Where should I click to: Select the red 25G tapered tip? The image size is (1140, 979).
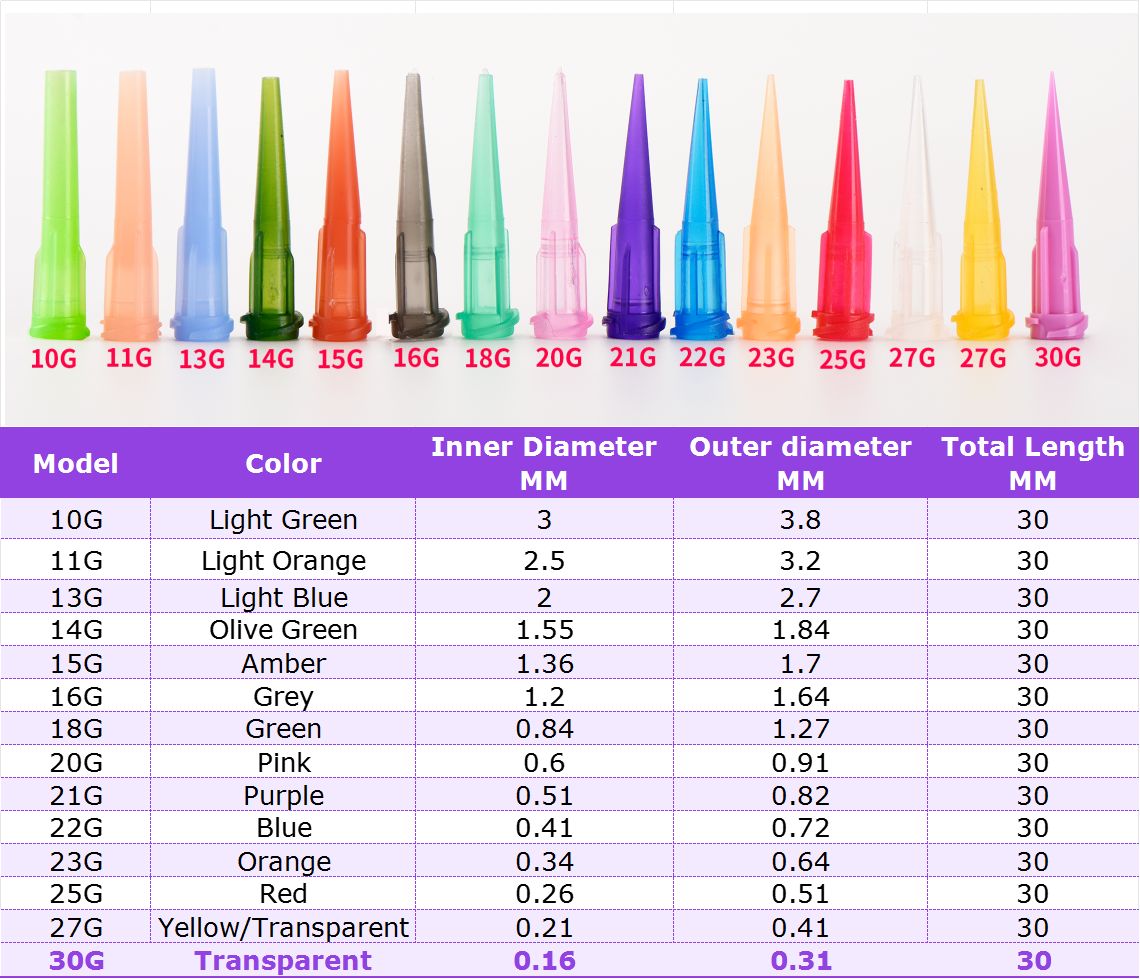tap(843, 215)
